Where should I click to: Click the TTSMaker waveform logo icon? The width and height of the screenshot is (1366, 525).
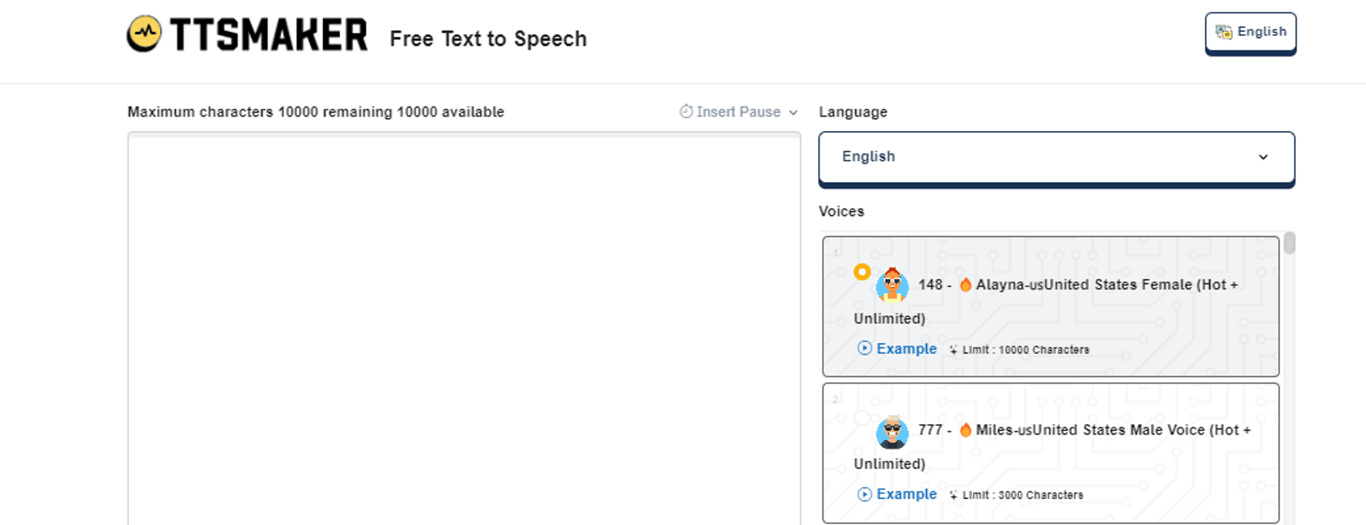[145, 35]
